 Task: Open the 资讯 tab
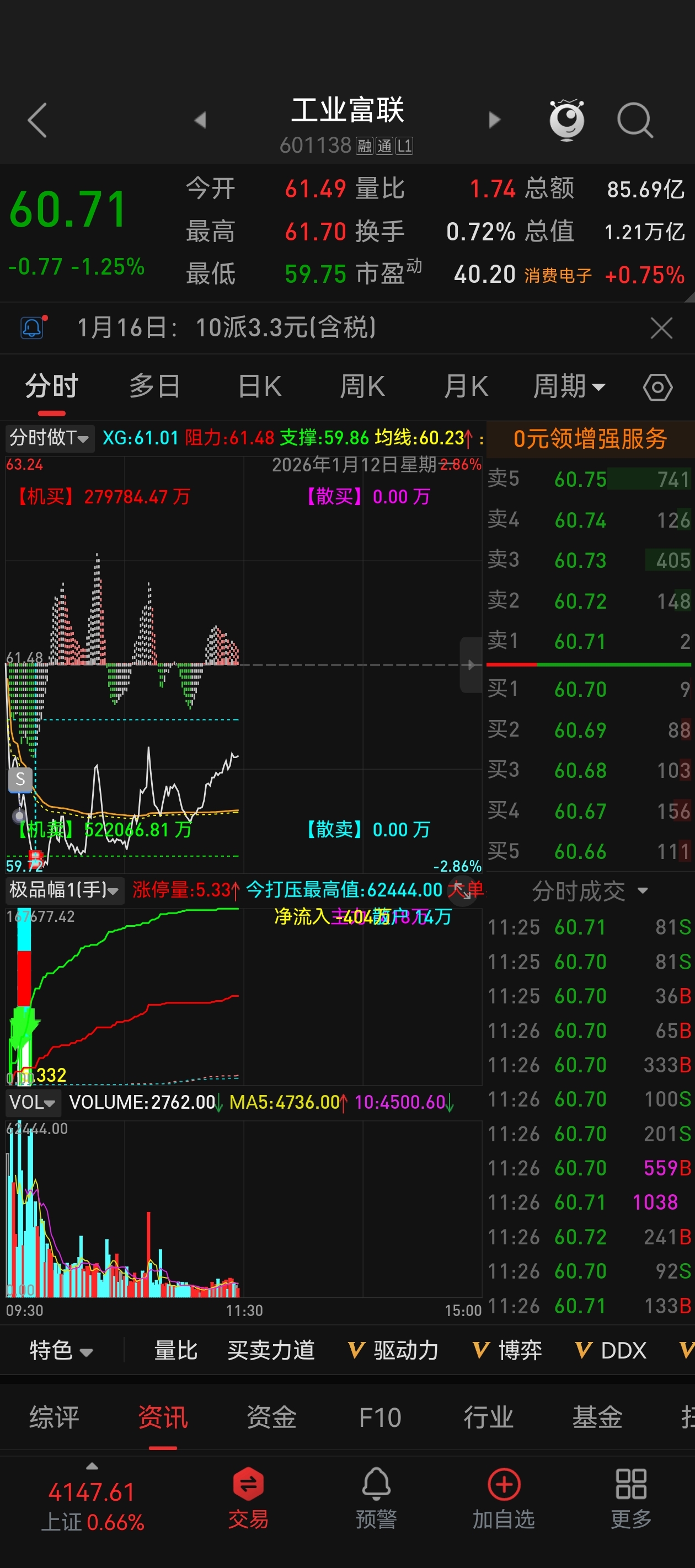click(163, 1417)
